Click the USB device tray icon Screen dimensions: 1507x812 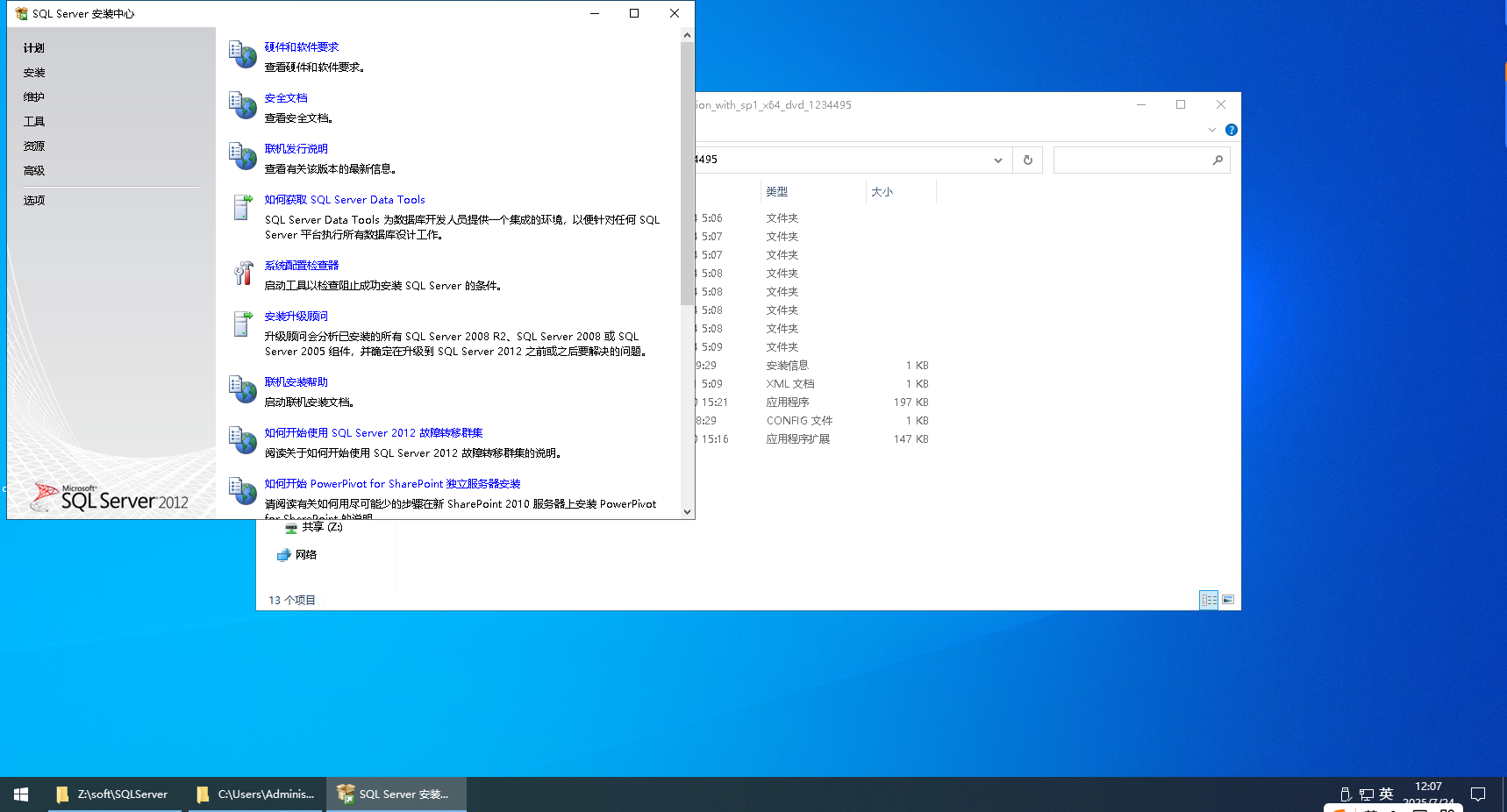point(1346,794)
